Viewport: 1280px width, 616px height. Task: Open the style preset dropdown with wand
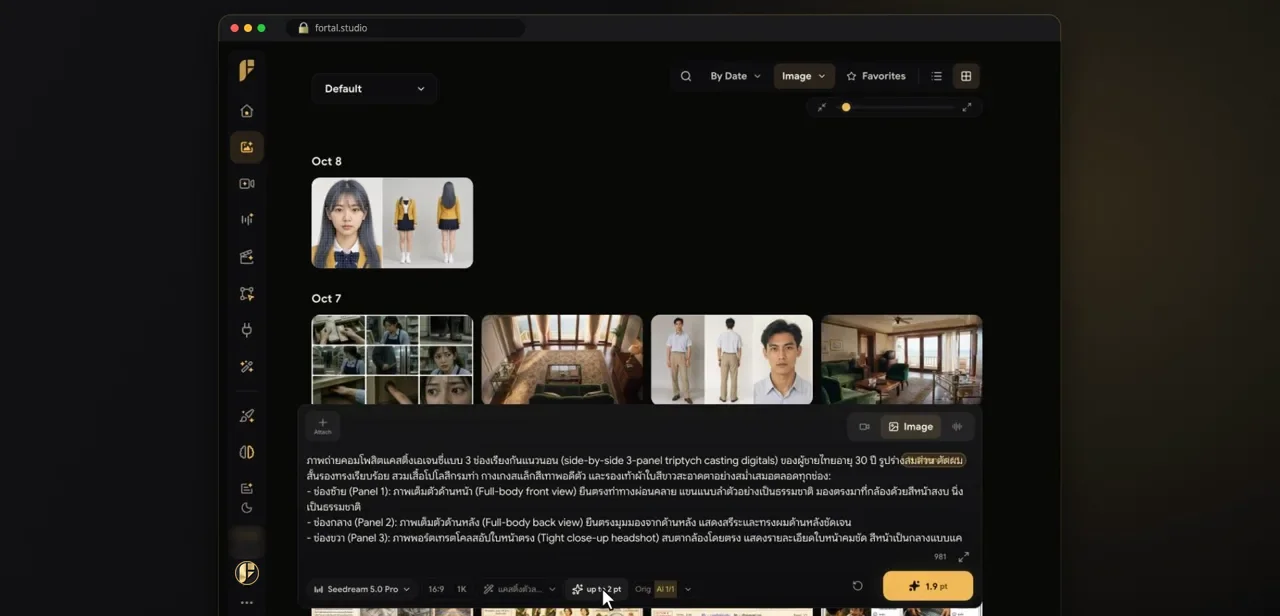519,589
